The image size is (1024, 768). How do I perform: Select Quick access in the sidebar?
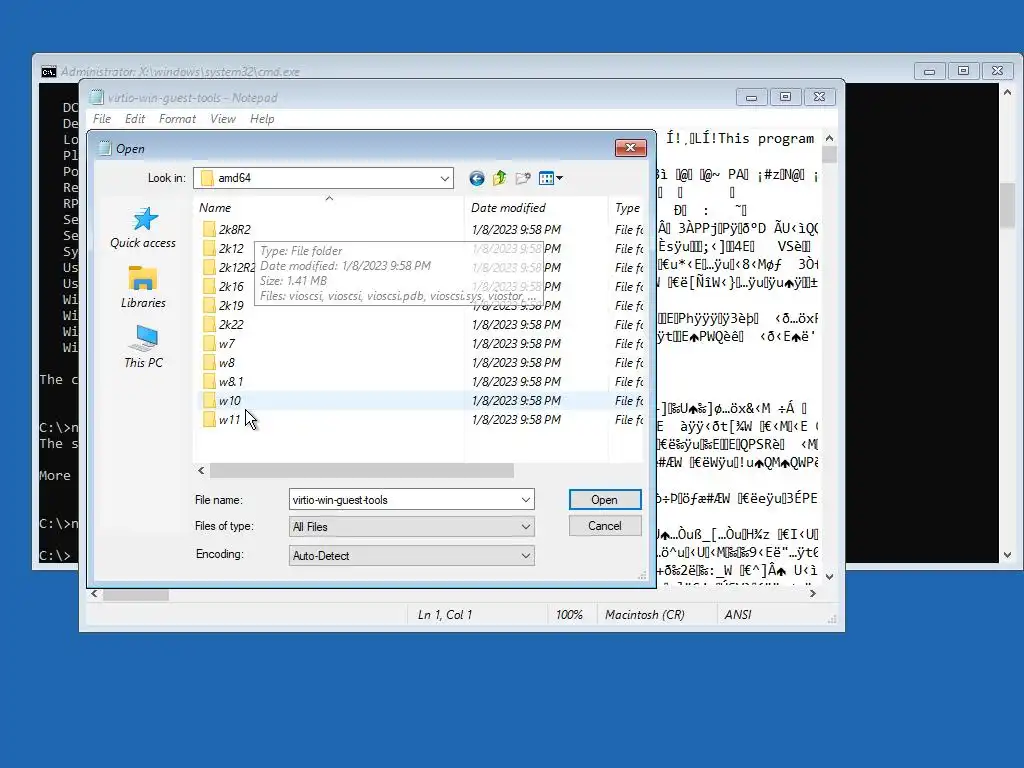click(x=143, y=228)
